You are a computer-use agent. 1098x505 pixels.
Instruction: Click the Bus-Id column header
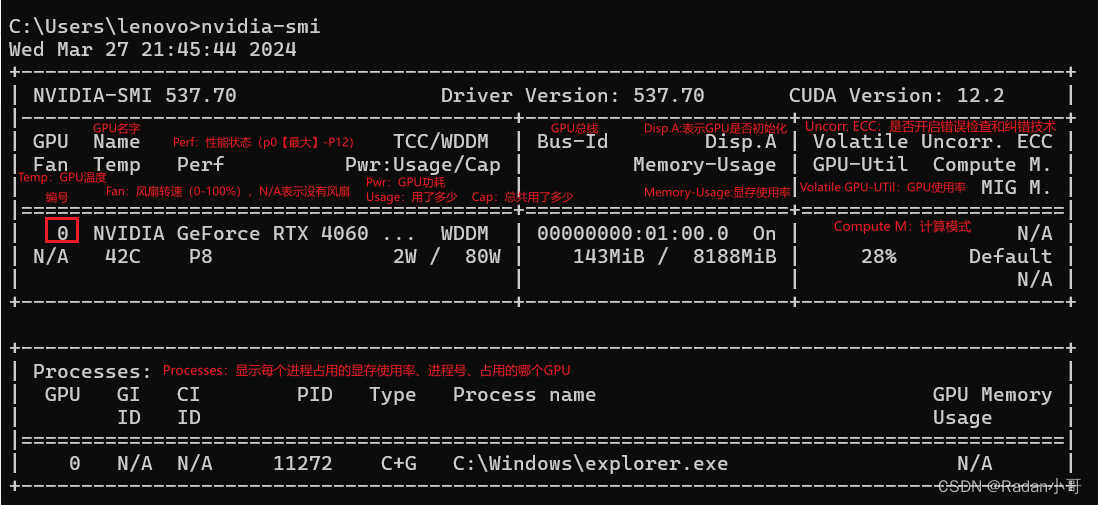[572, 142]
